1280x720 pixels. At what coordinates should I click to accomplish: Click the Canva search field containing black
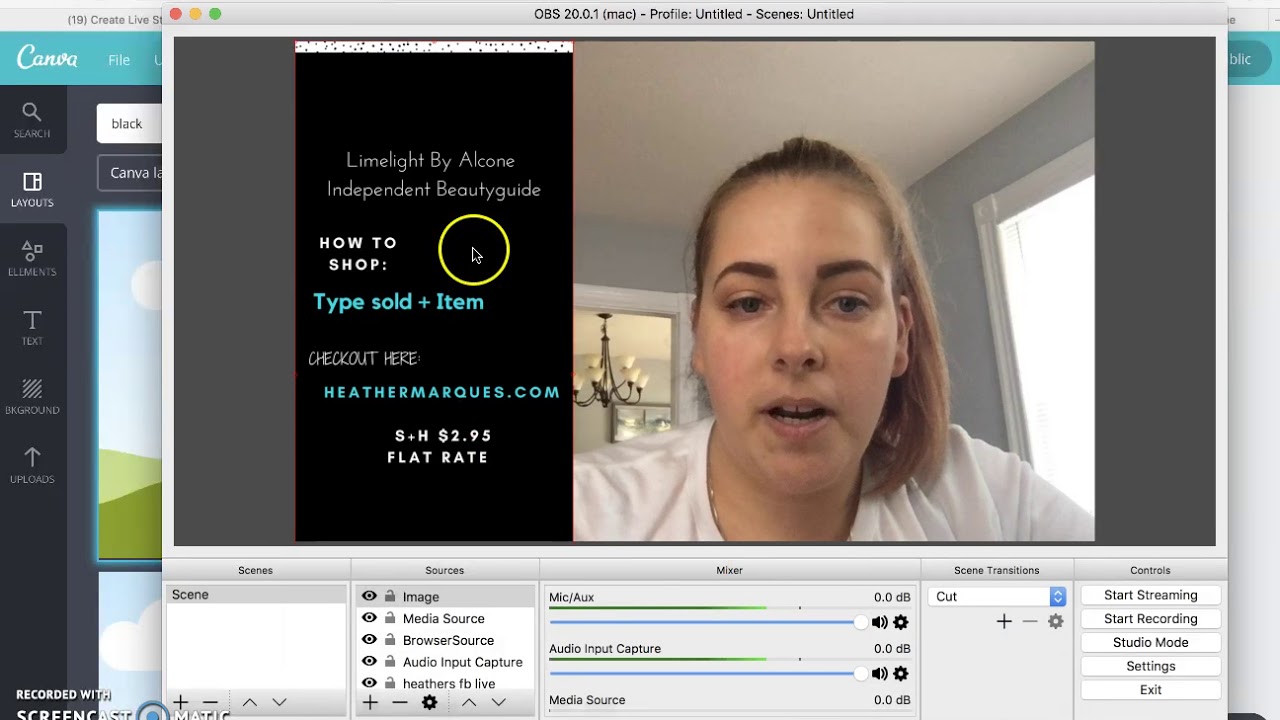click(130, 124)
